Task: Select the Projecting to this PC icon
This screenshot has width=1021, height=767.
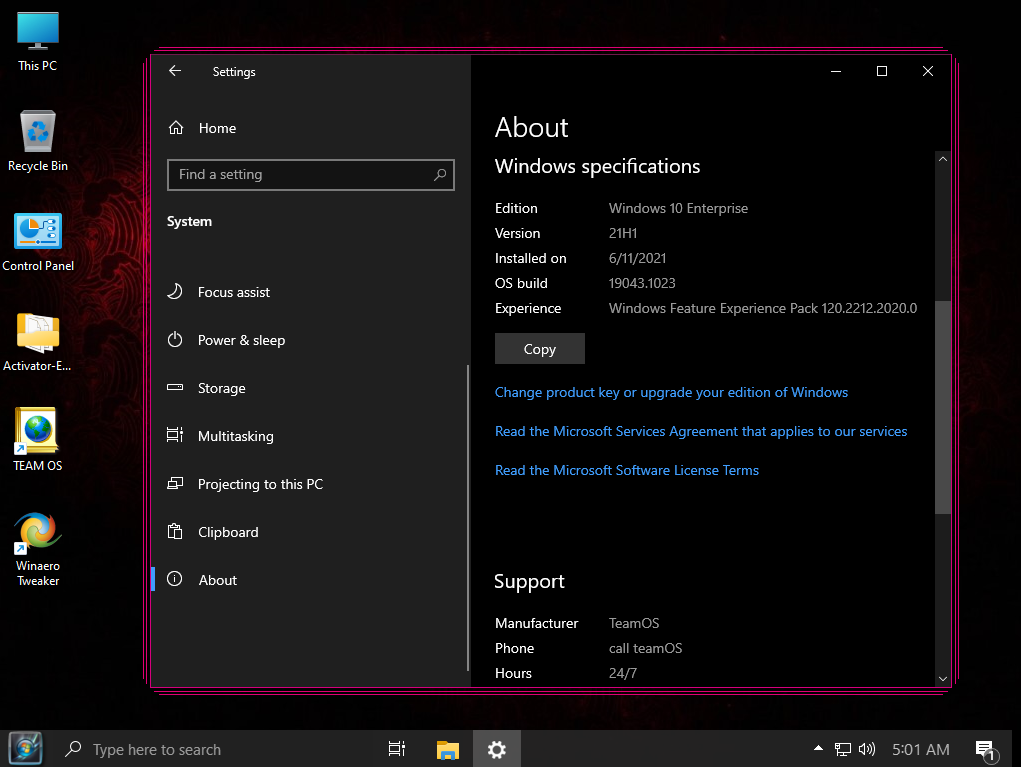Action: click(x=175, y=483)
